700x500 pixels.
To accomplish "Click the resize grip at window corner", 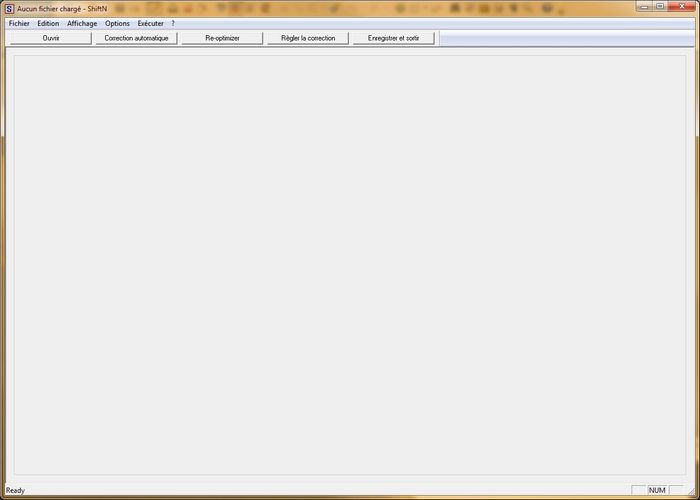I will (691, 491).
